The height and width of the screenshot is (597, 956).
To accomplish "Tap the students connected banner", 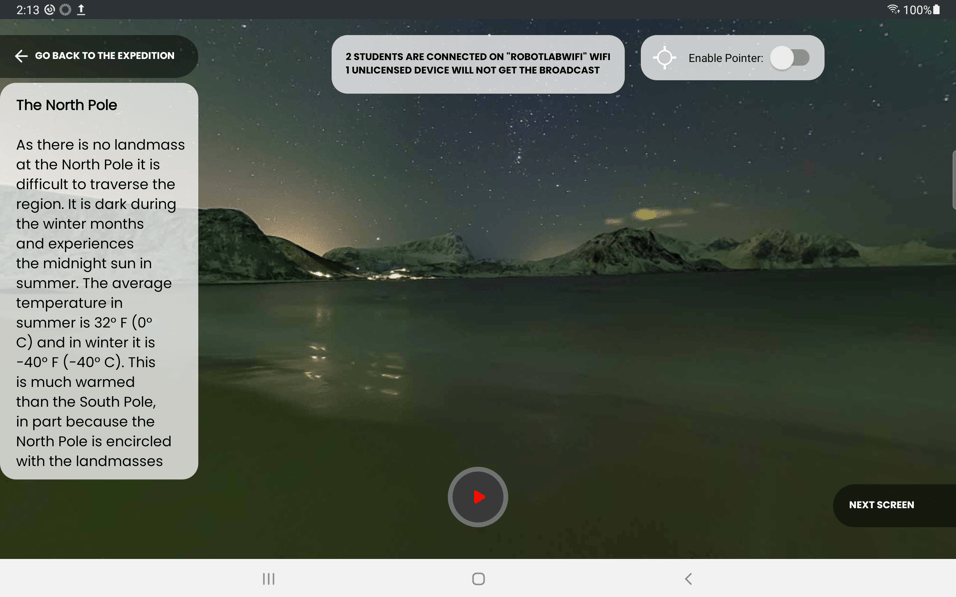I will [478, 64].
